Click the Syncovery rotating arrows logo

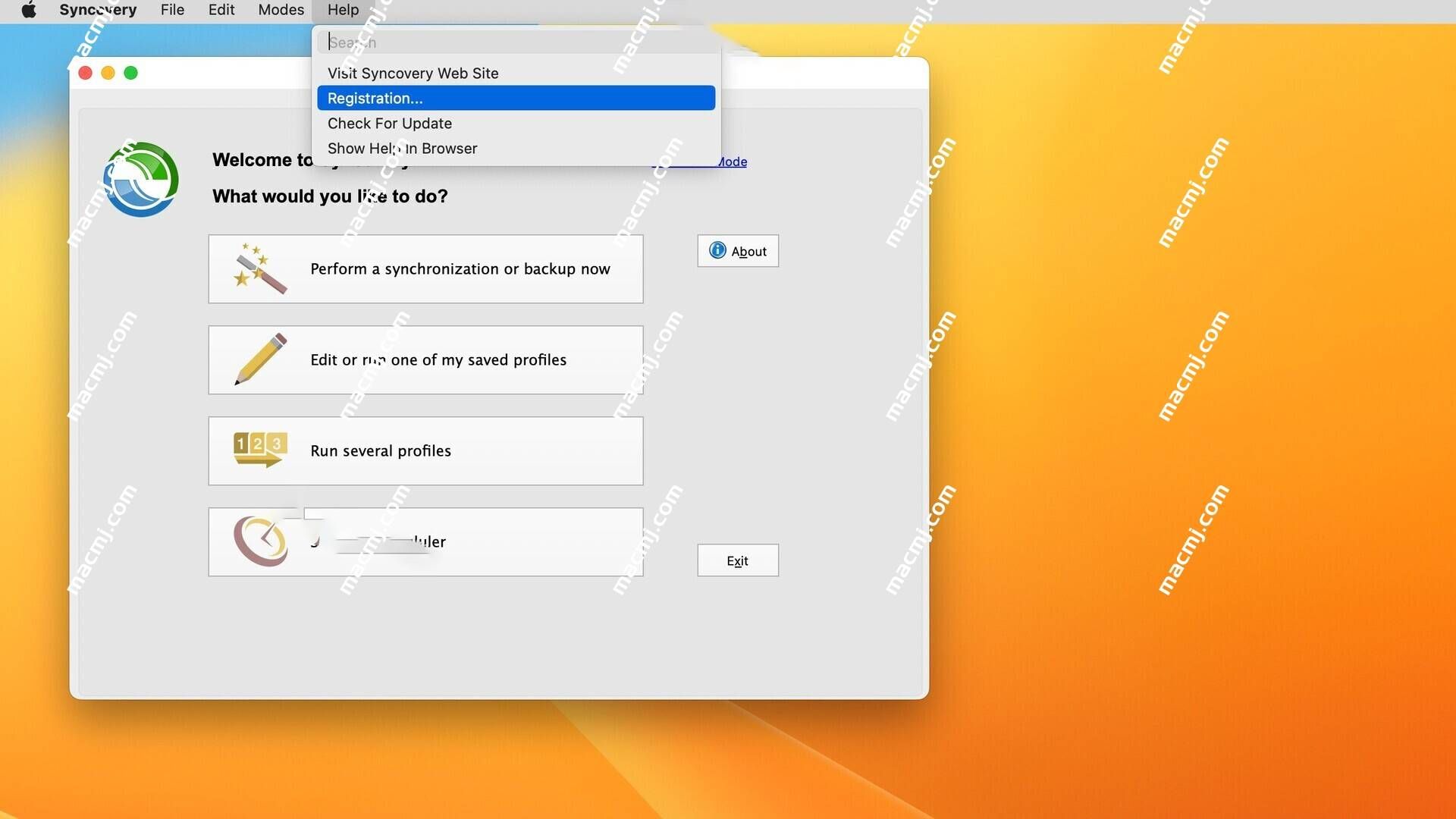coord(141,179)
